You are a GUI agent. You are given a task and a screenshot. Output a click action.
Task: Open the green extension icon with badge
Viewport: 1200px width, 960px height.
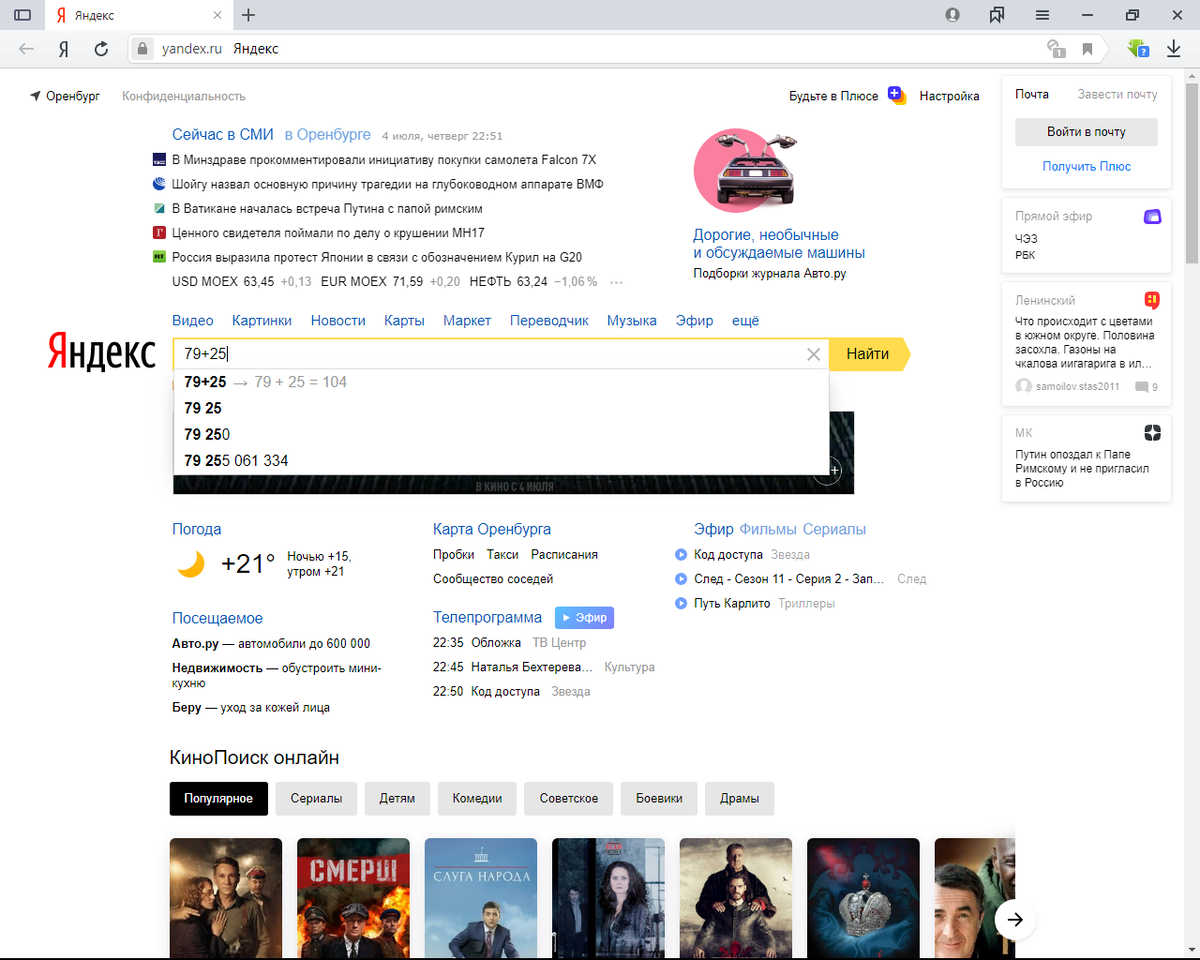click(1137, 48)
